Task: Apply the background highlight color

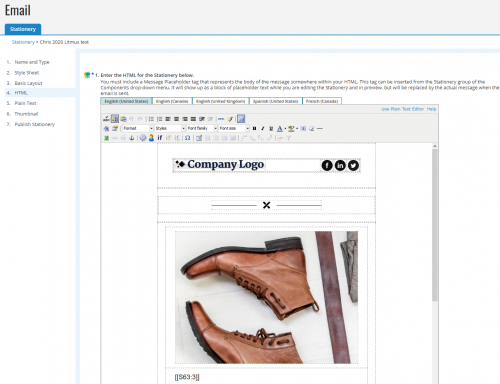Action: coord(291,128)
